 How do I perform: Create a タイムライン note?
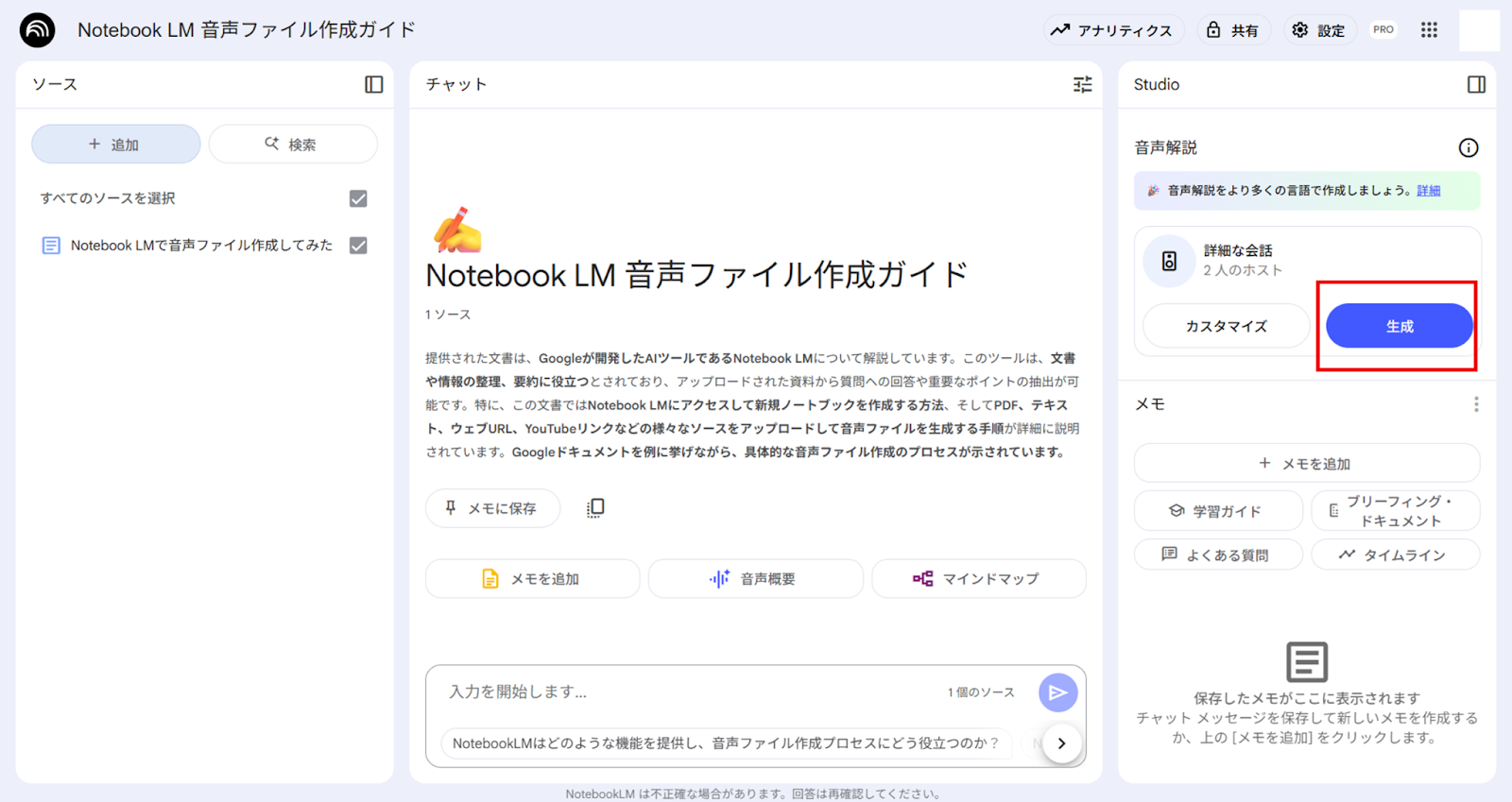pyautogui.click(x=1396, y=555)
